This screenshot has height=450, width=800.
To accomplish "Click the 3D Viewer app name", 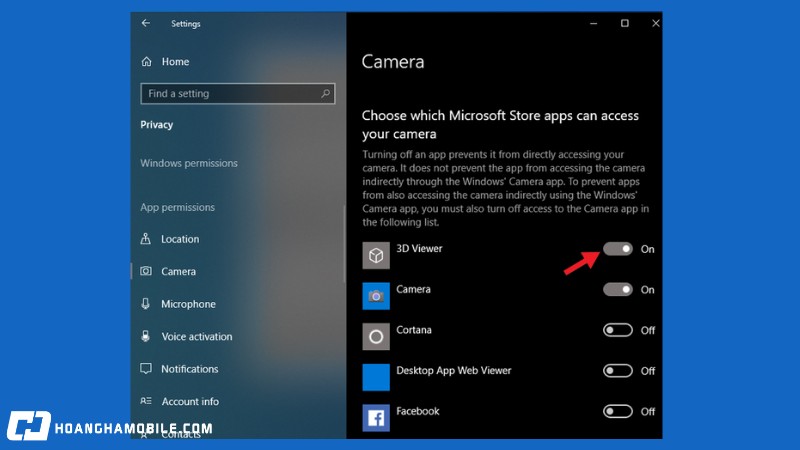I will (419, 248).
